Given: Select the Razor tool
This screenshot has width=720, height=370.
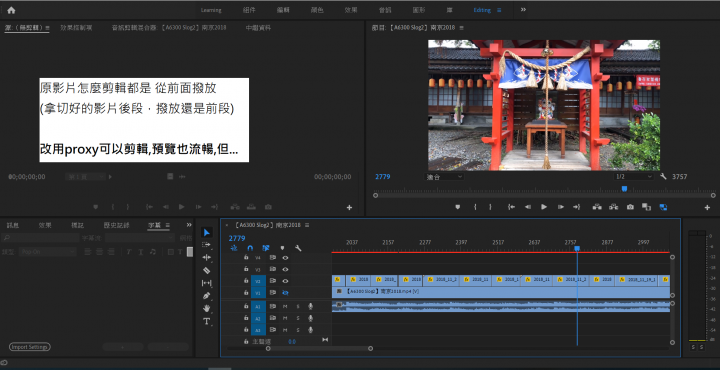Looking at the screenshot, I should [x=207, y=270].
